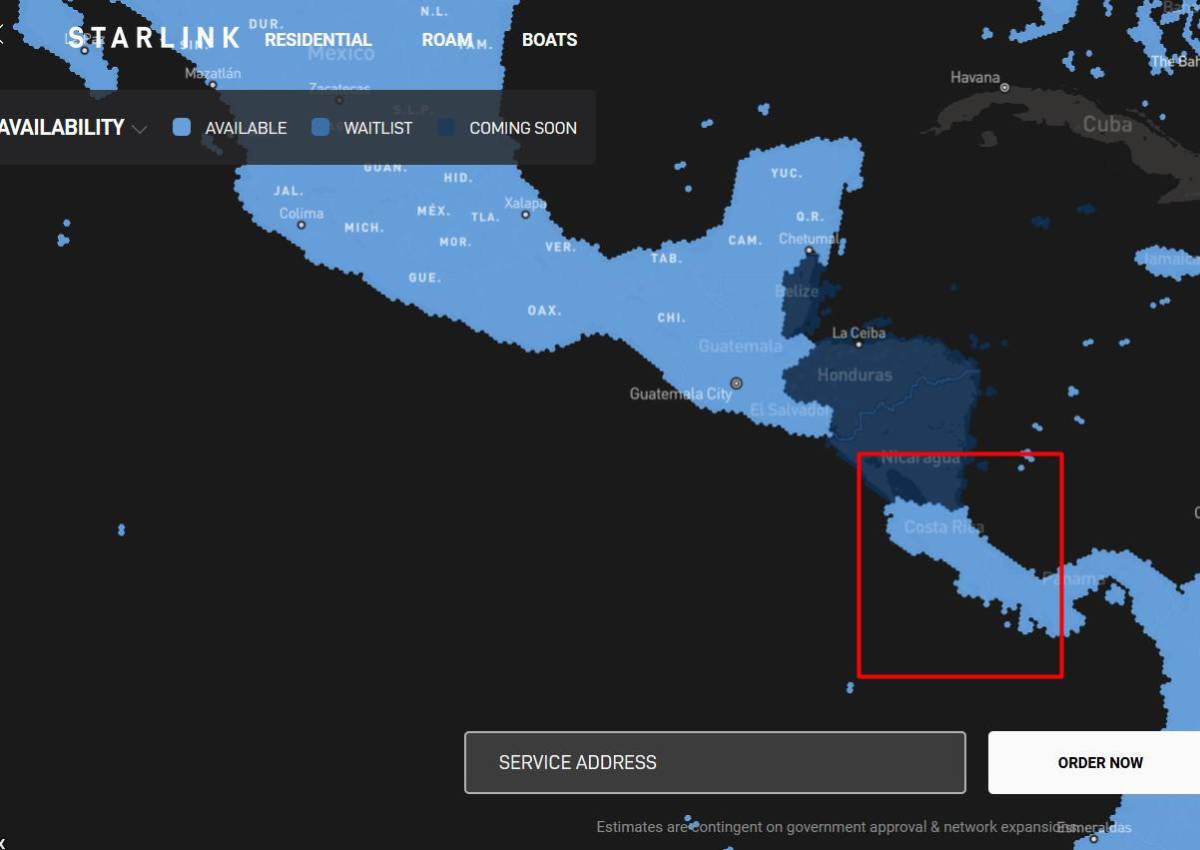Click the Colima city marker dot
Screen dimensions: 1200x850
tap(301, 225)
